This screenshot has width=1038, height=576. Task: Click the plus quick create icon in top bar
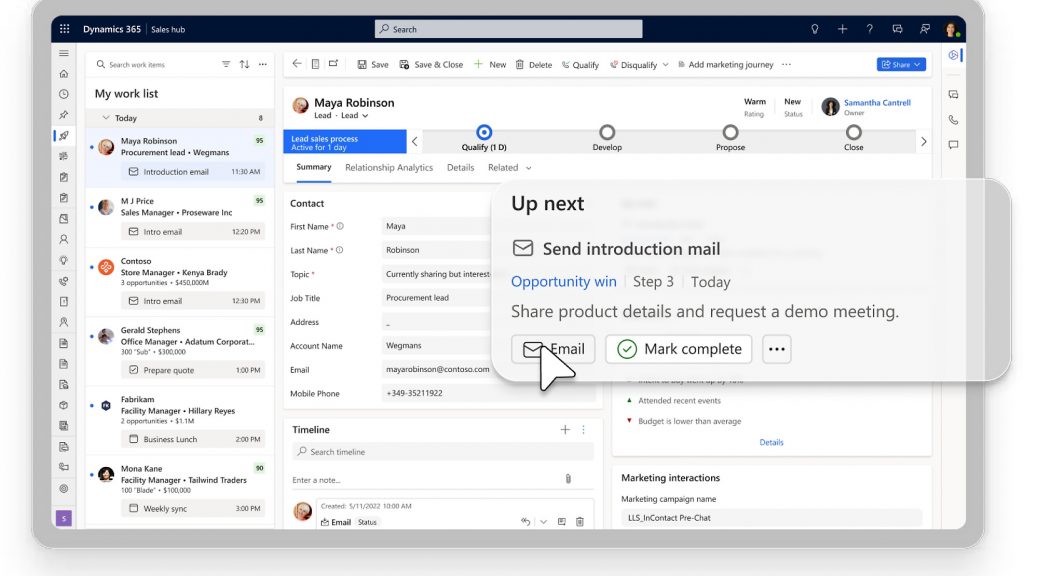tap(842, 29)
